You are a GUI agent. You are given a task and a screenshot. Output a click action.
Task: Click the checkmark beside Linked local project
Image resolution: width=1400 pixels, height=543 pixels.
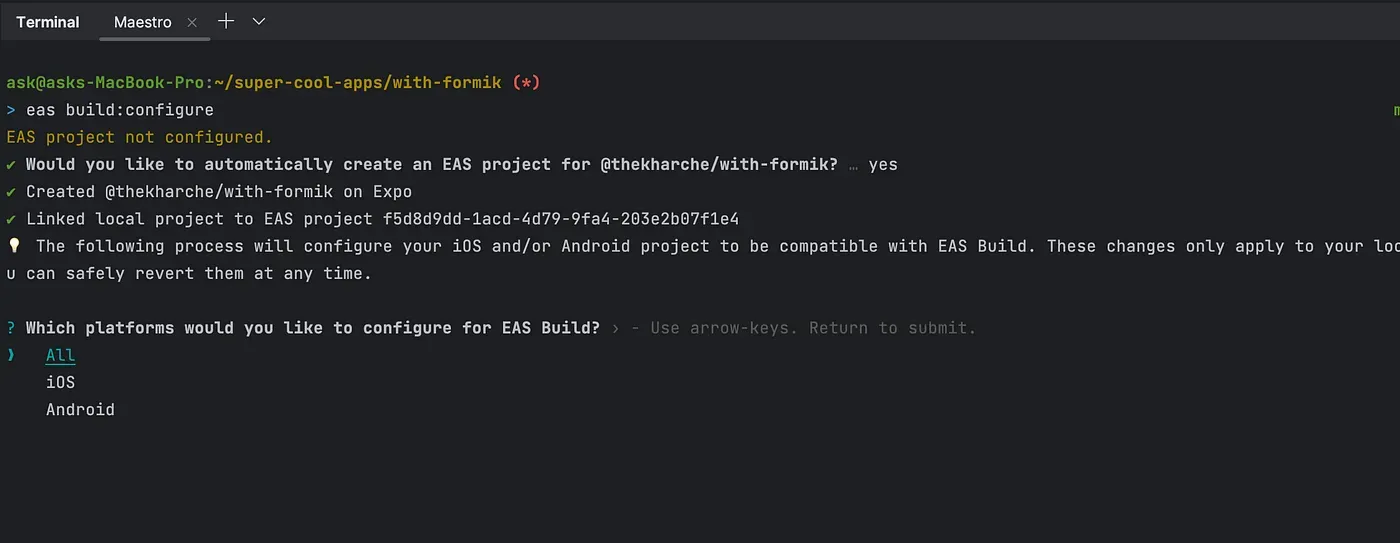(x=11, y=218)
